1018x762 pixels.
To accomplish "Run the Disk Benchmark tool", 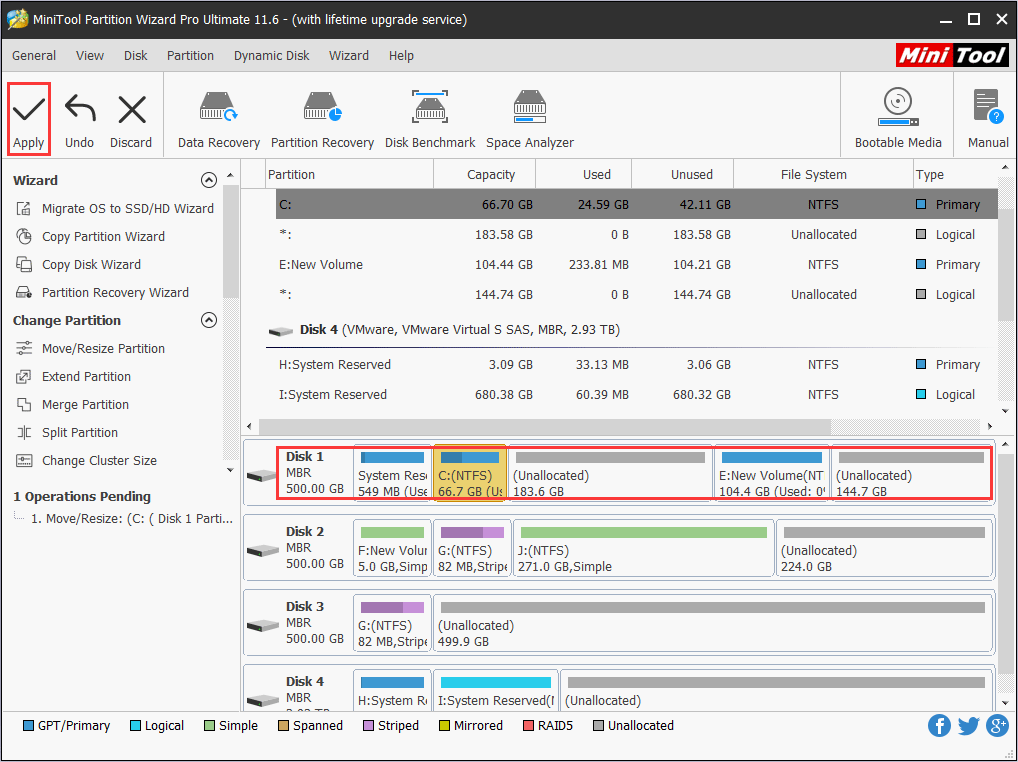I will 430,119.
